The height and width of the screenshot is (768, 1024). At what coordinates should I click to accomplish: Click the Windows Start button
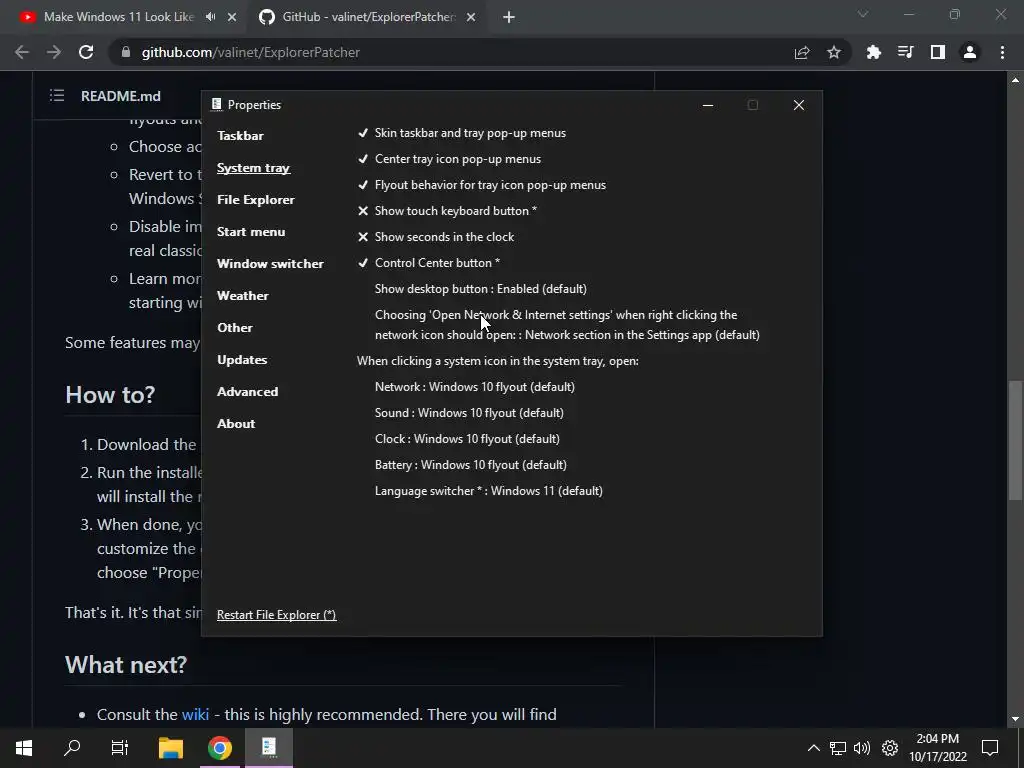tap(24, 748)
